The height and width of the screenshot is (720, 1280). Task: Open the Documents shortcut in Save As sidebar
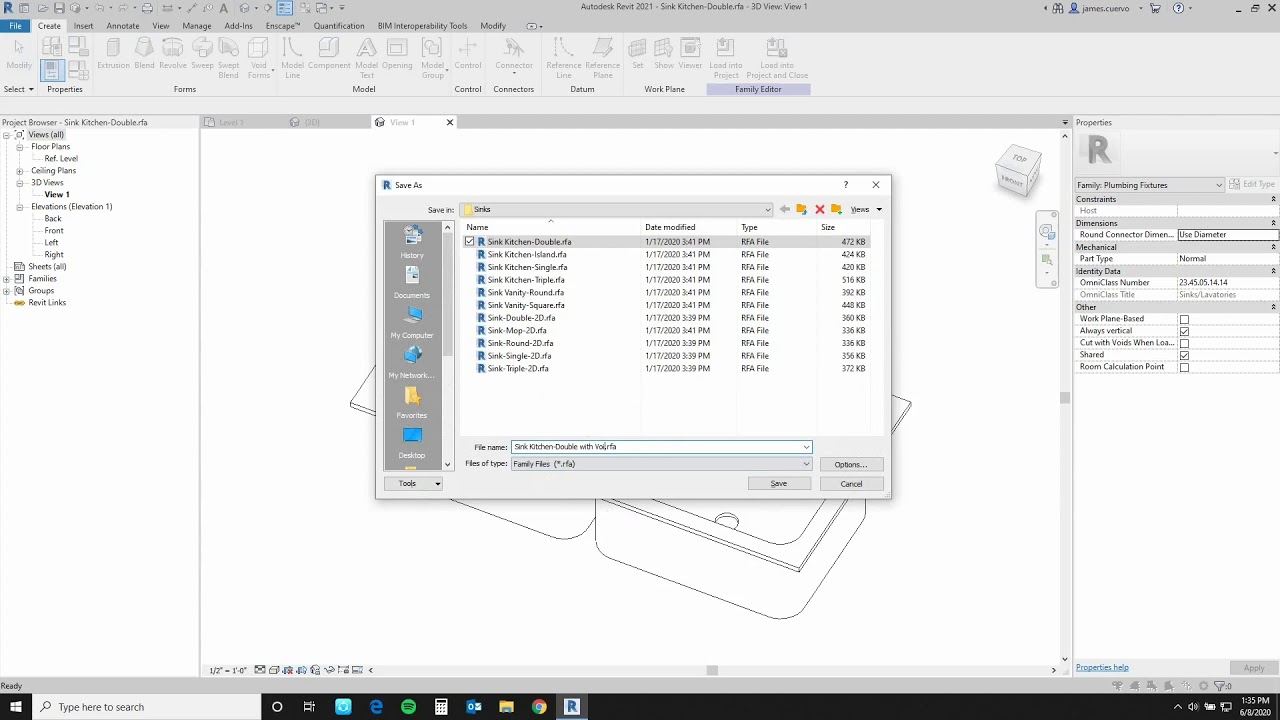click(x=412, y=282)
